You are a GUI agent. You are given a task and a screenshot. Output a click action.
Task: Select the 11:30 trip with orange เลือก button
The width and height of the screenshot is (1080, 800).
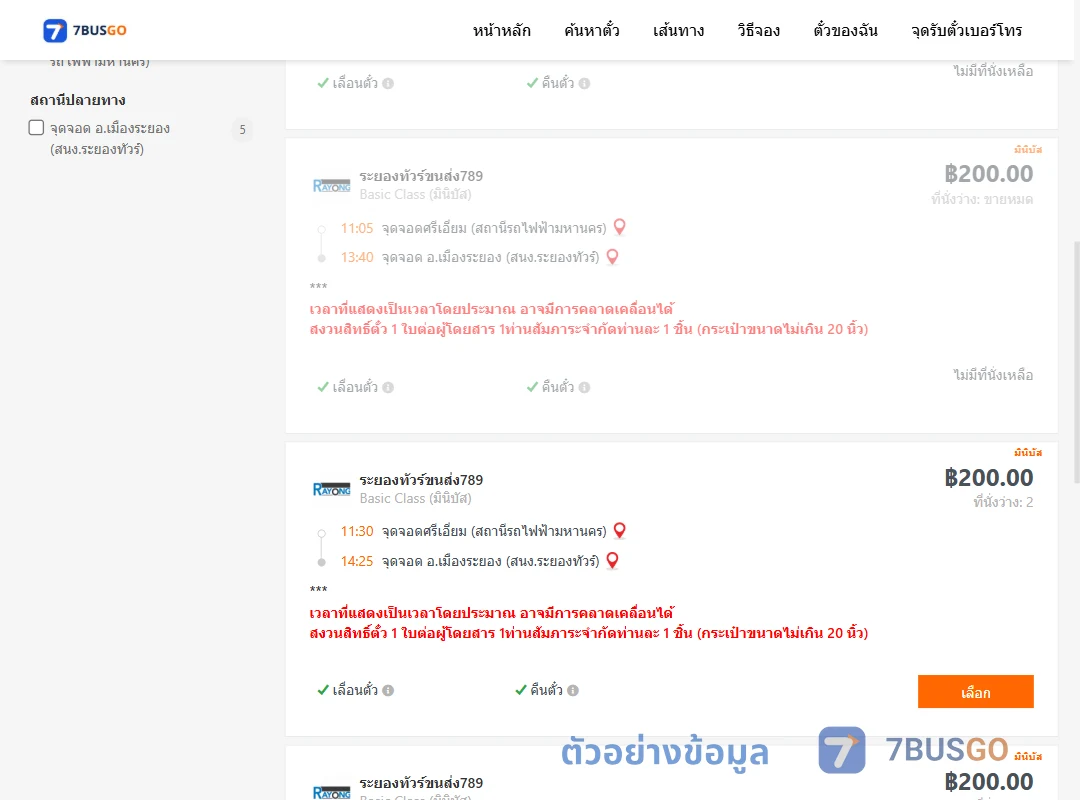(975, 691)
